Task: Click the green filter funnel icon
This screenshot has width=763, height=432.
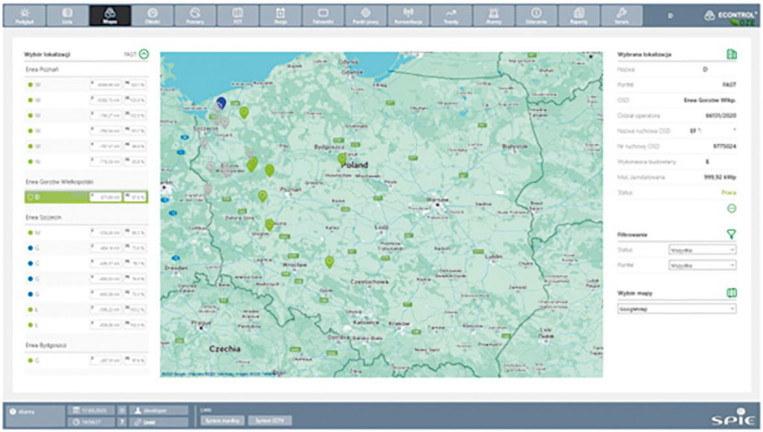Action: [x=731, y=234]
